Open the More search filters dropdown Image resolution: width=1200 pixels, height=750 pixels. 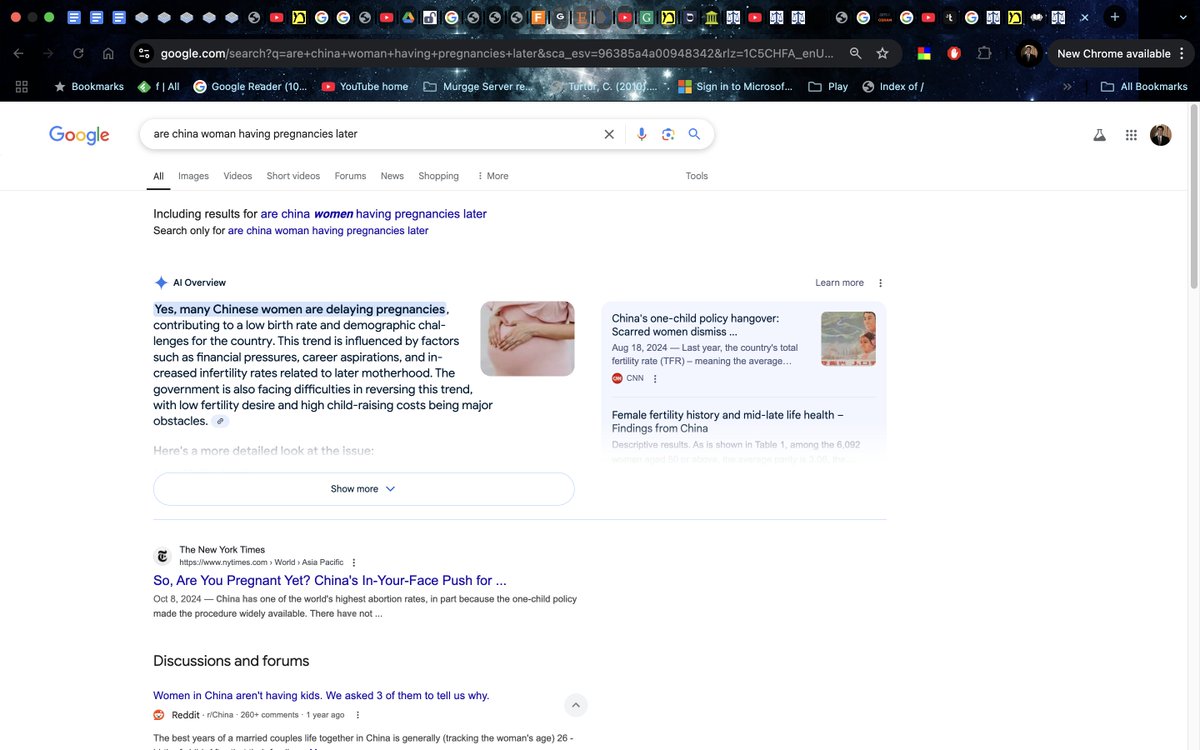[x=492, y=176]
